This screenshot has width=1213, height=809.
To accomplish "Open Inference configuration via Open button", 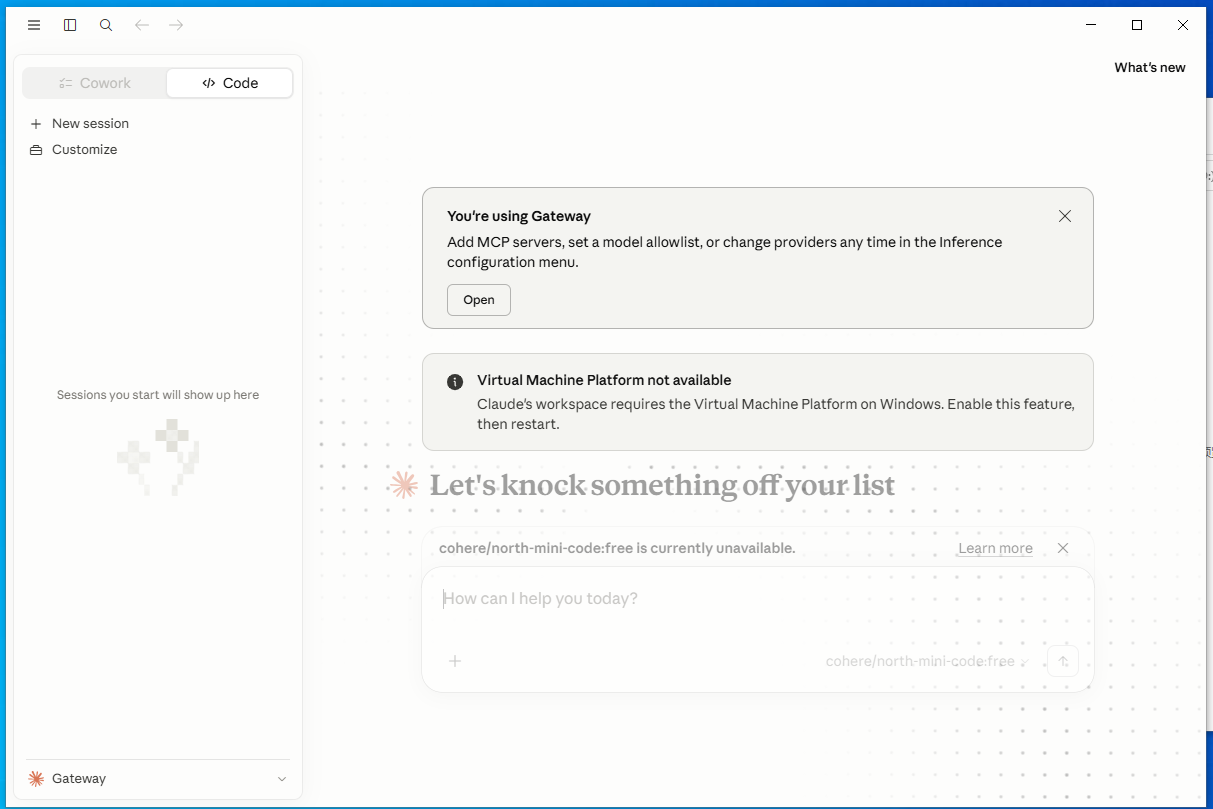I will click(479, 300).
